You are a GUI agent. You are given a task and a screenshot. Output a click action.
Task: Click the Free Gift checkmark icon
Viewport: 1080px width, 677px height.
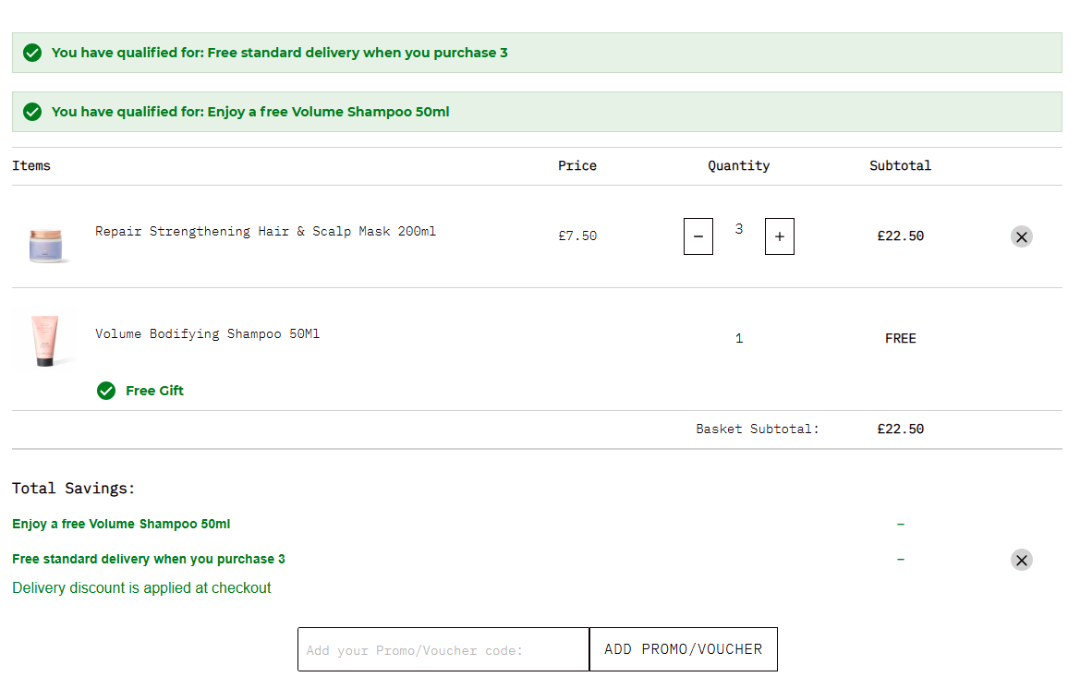(106, 391)
